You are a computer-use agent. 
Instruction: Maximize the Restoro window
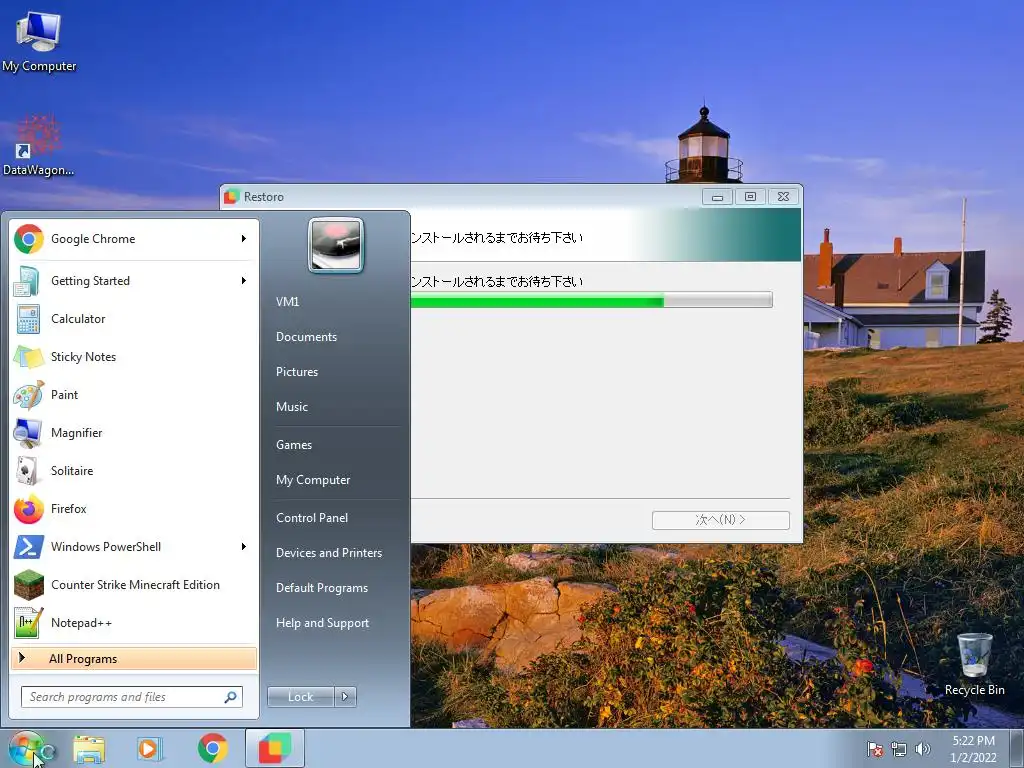pos(750,197)
